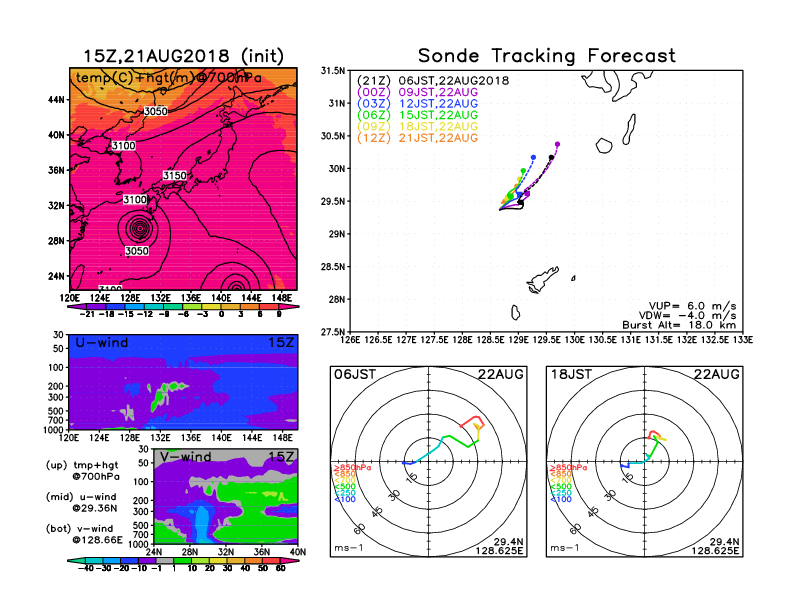Click '128.625E' in the 06JST hodograph
Viewport: 792px width, 612px height.
pos(499,551)
